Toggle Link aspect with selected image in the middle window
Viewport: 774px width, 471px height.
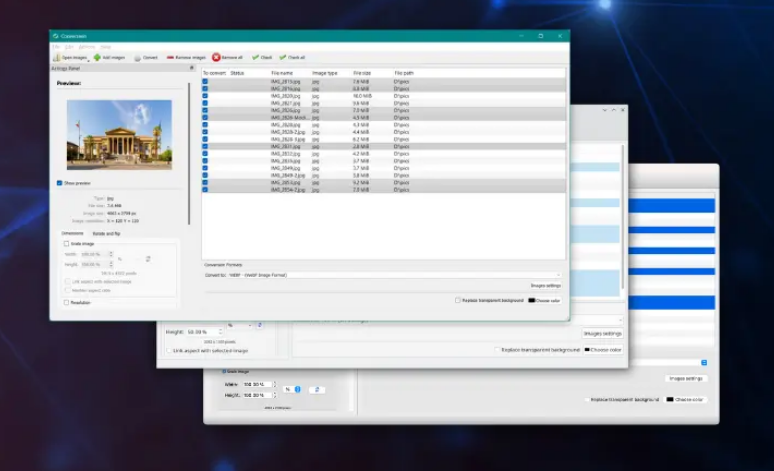point(169,351)
